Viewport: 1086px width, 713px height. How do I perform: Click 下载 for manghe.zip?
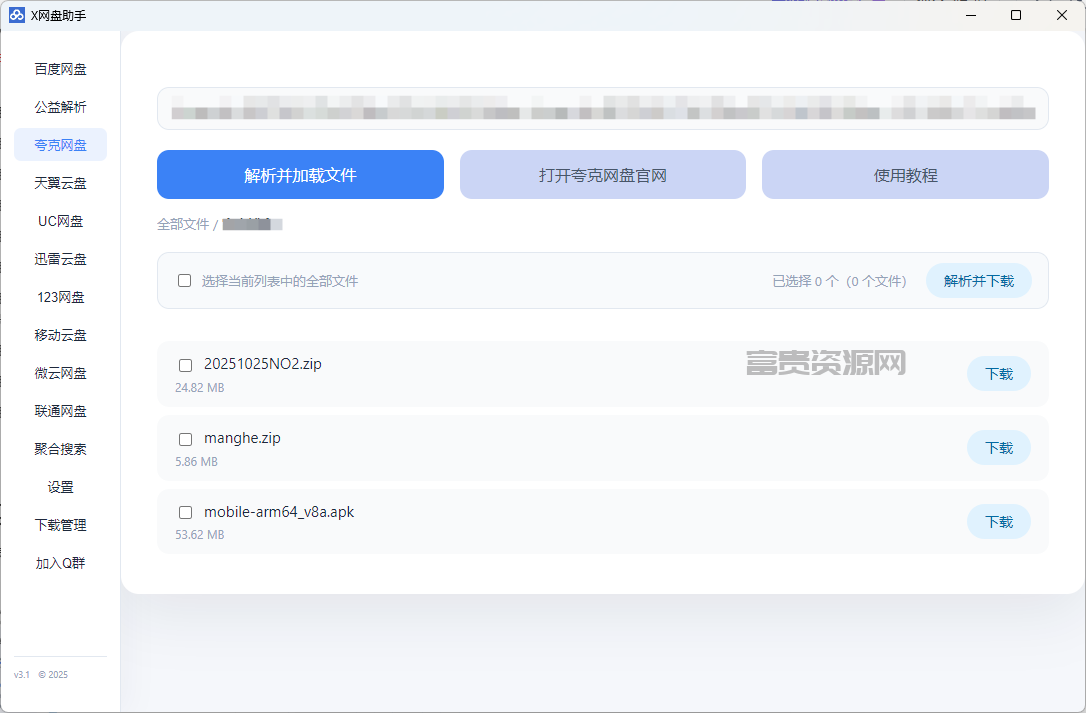point(999,448)
